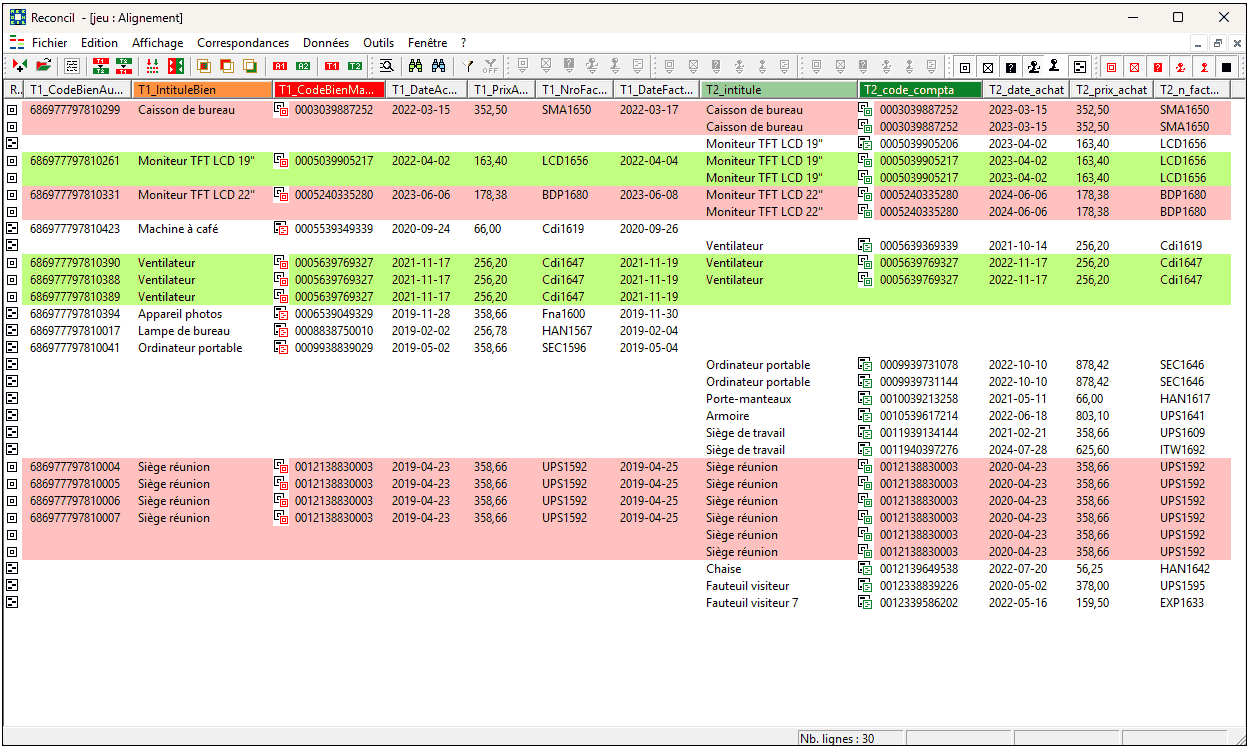Click the green A2 toolbar button
1249x748 pixels.
point(303,67)
